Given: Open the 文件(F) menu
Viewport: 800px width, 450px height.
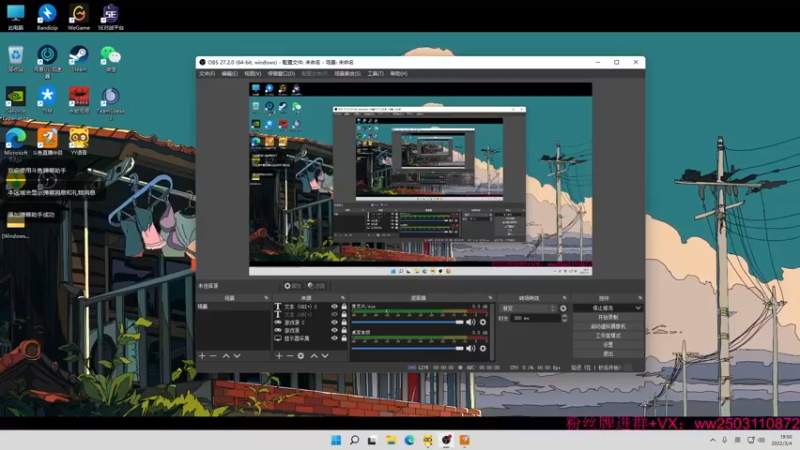Looking at the screenshot, I should pos(207,73).
